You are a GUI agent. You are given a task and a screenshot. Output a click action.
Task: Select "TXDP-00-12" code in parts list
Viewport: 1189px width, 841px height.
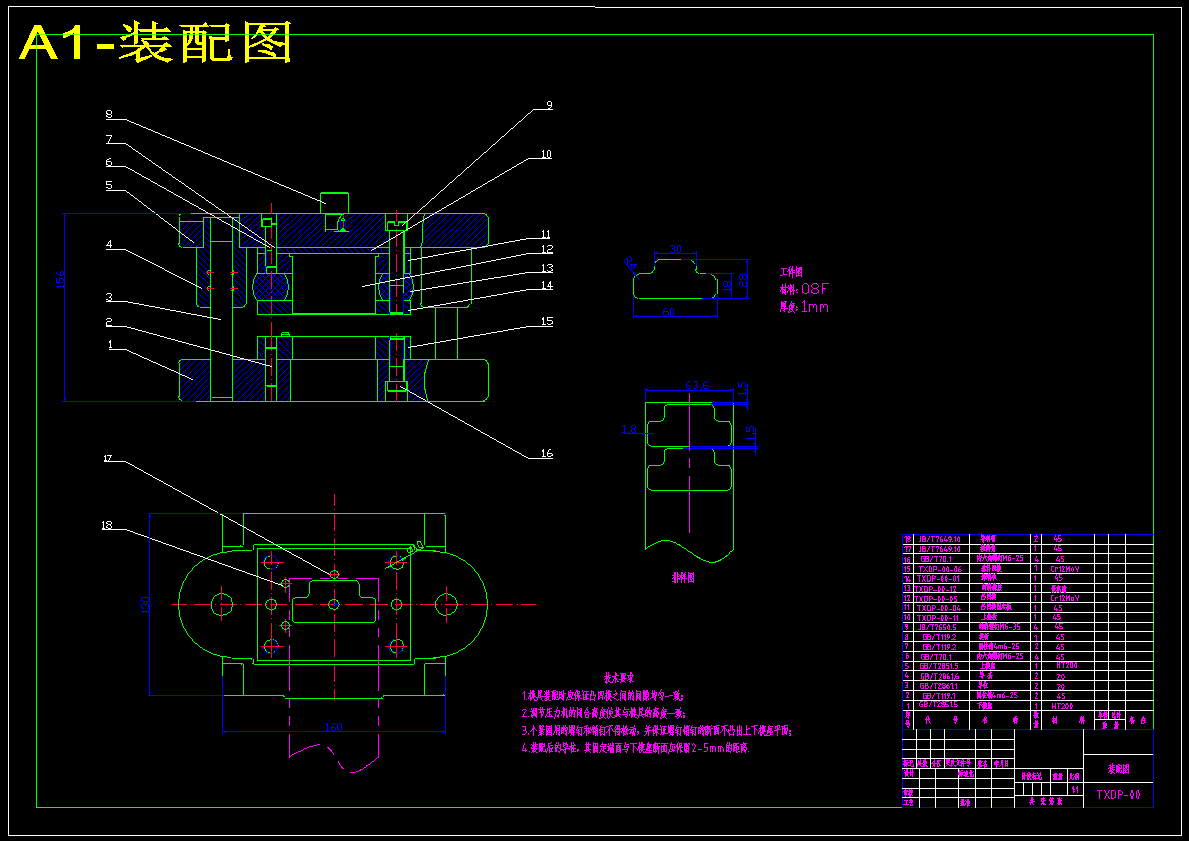click(936, 588)
